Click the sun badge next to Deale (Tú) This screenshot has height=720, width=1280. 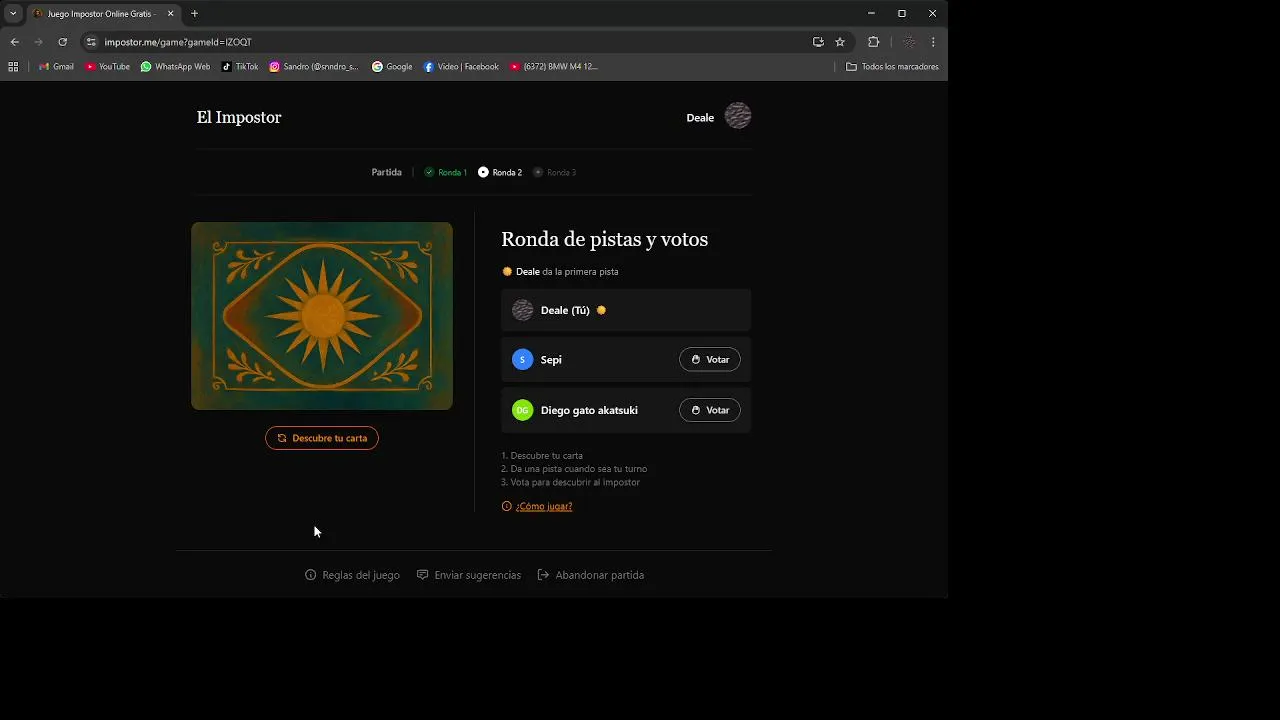601,310
